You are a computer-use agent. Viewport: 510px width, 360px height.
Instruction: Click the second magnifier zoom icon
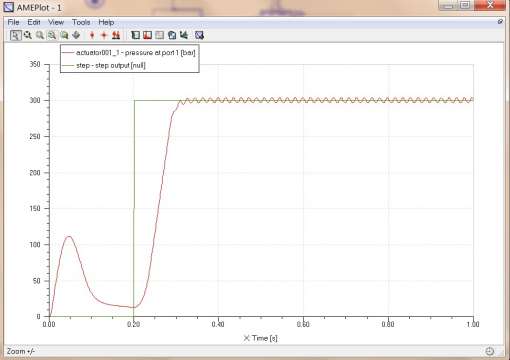pyautogui.click(x=40, y=35)
